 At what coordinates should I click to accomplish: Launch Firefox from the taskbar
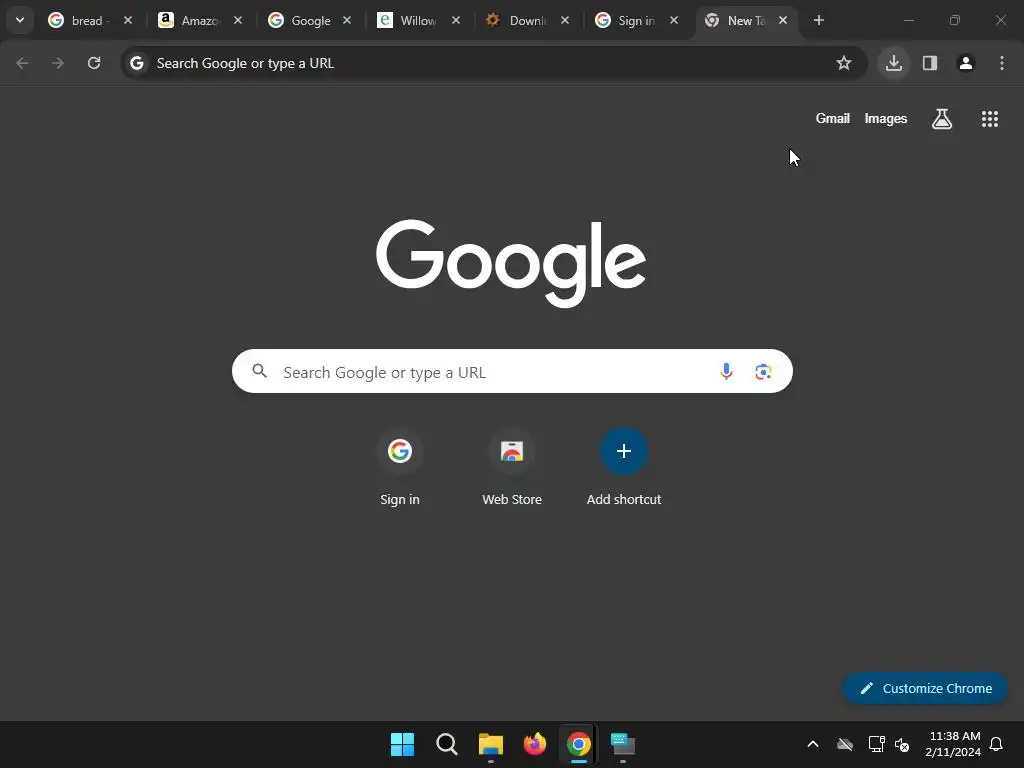[x=535, y=744]
